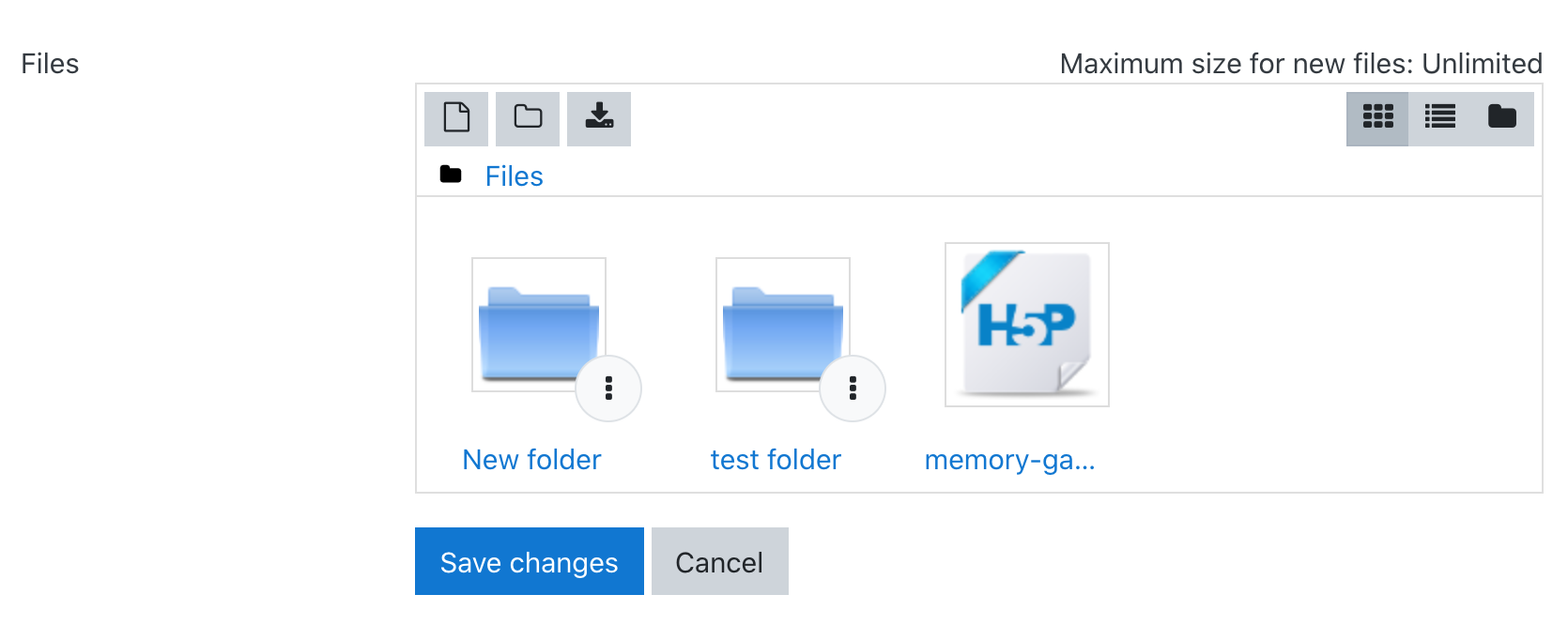Open the test folder thumbnail
Image resolution: width=1568 pixels, height=625 pixels.
pyautogui.click(x=783, y=325)
